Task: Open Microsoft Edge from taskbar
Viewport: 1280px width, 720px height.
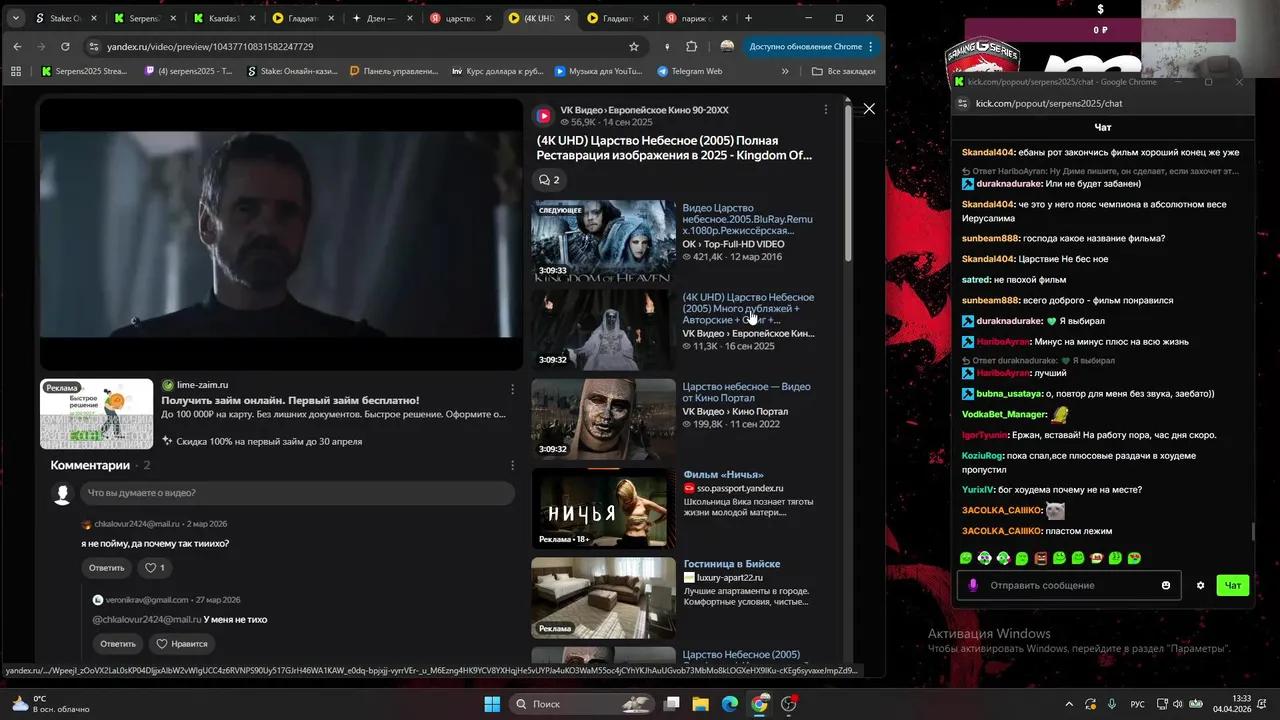Action: pos(730,704)
